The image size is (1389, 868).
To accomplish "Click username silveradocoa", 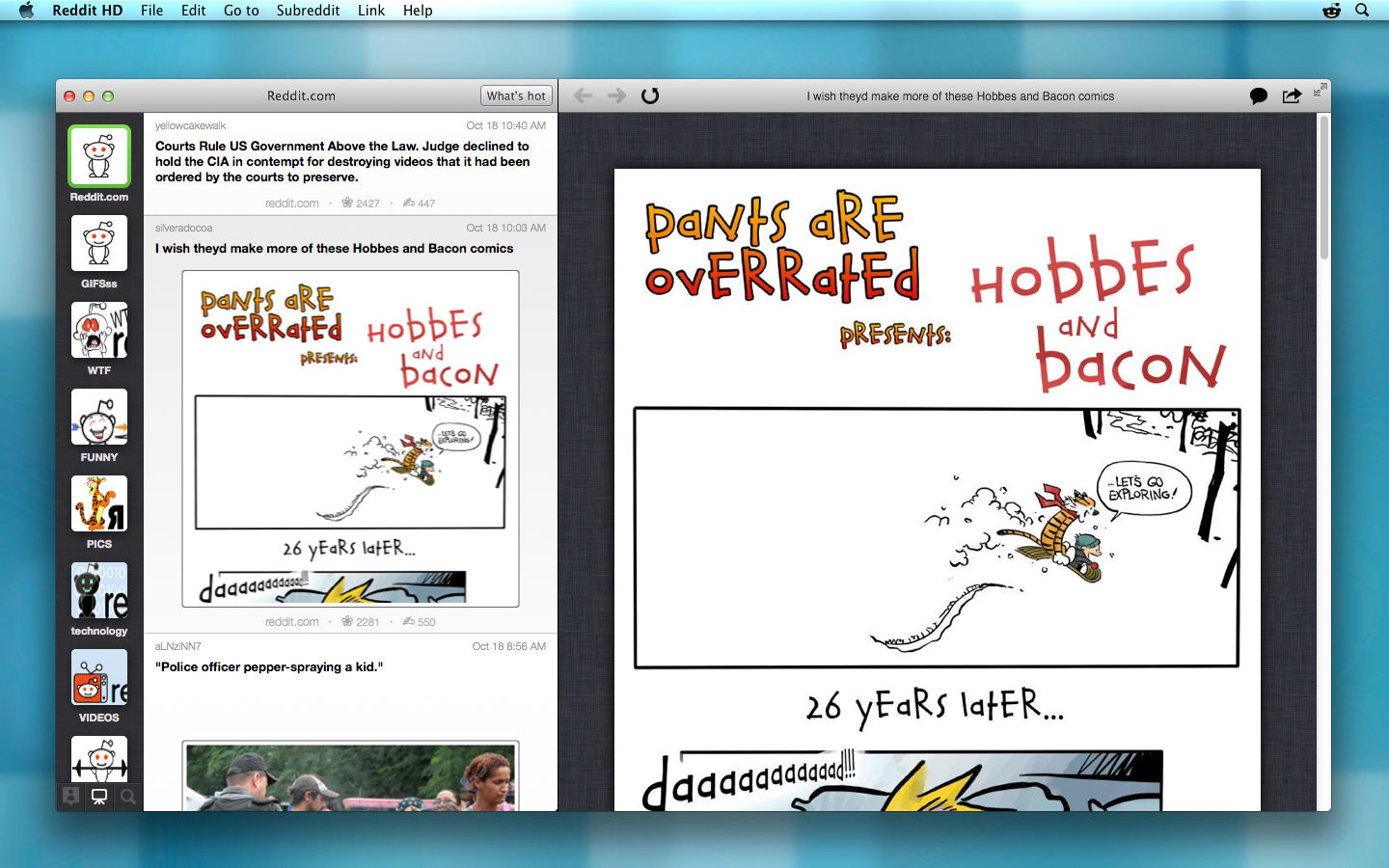I will pyautogui.click(x=183, y=228).
